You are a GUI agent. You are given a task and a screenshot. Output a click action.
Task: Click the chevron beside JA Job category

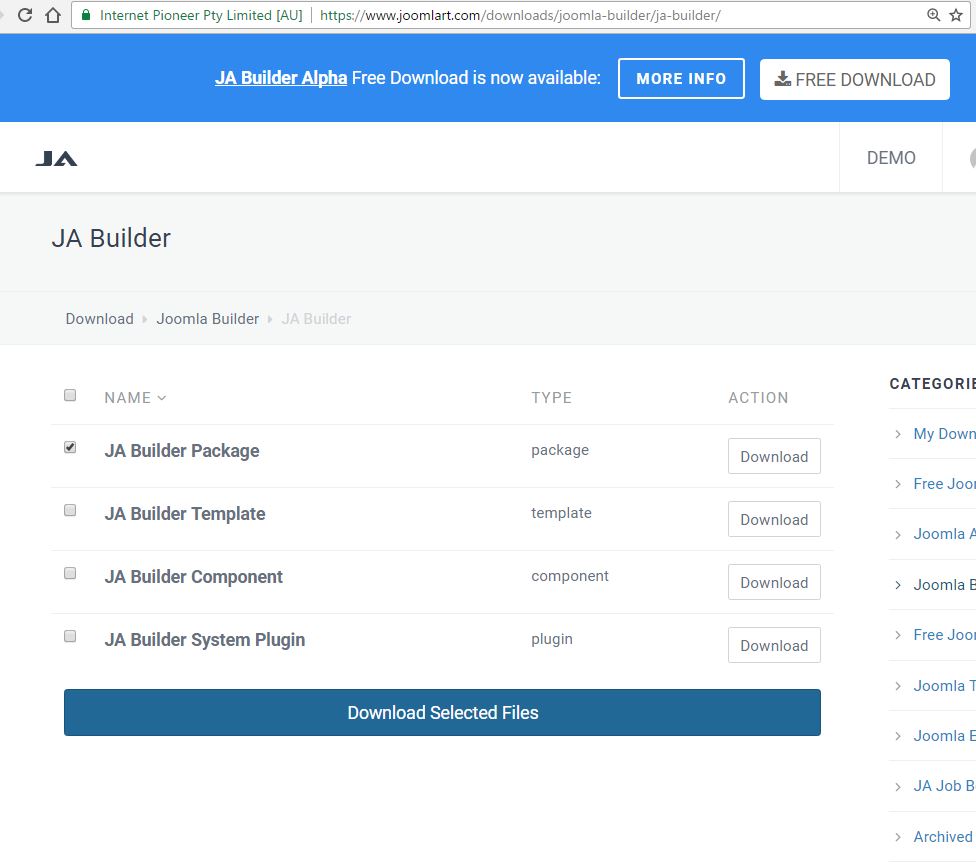898,787
